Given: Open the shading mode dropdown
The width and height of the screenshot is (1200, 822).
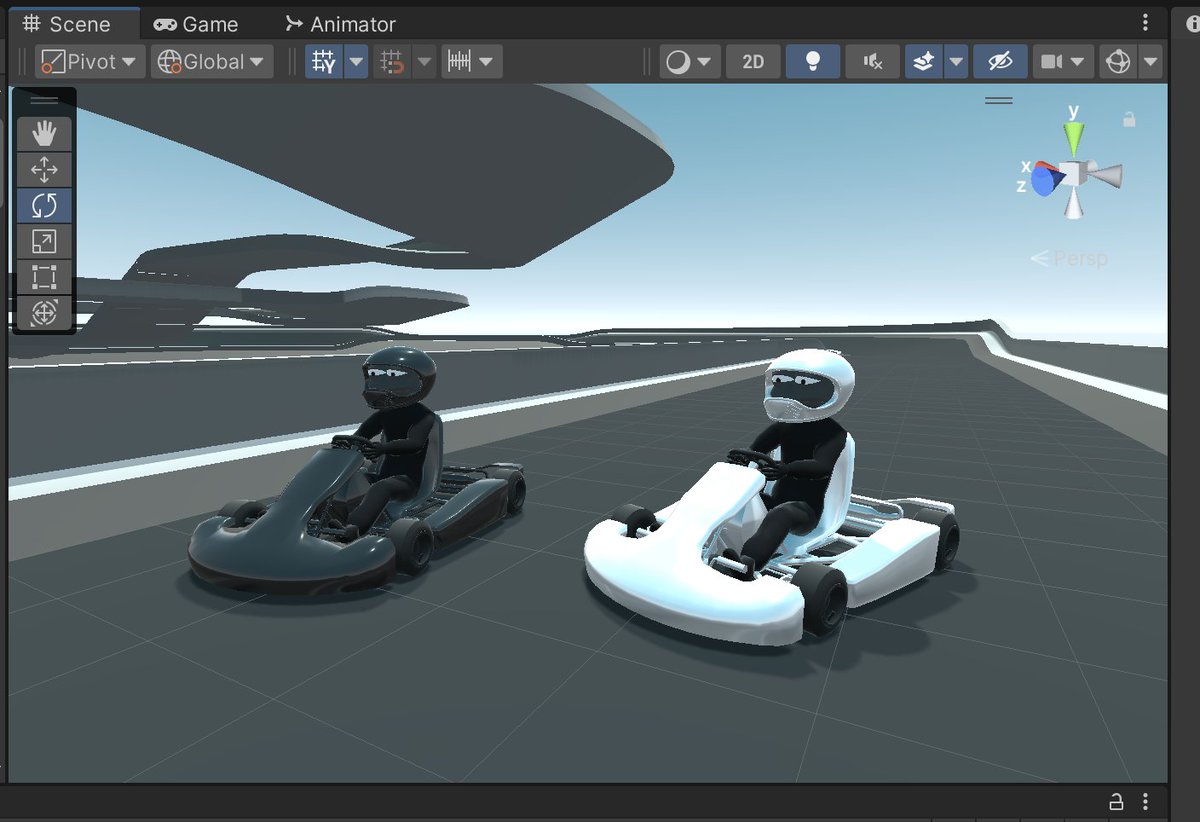Looking at the screenshot, I should (x=690, y=61).
